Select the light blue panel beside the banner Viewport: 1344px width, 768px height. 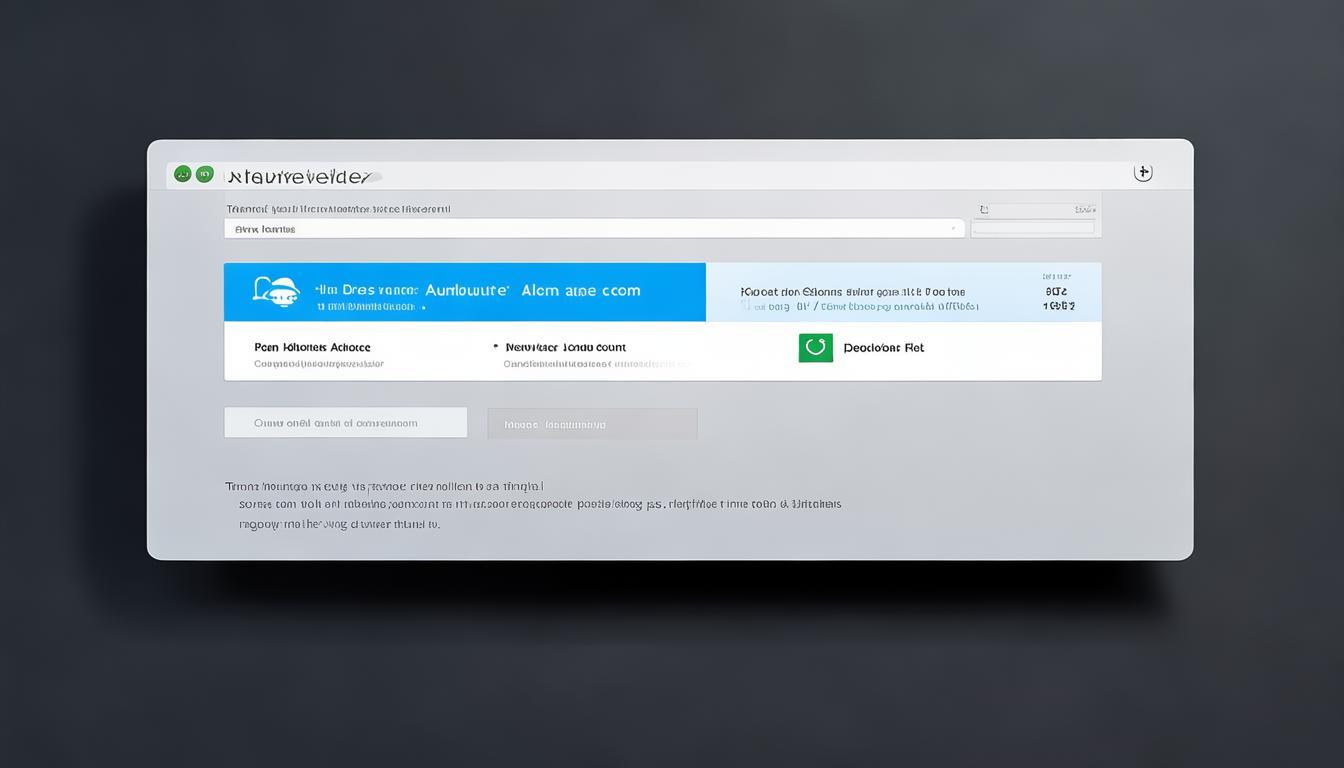[903, 292]
